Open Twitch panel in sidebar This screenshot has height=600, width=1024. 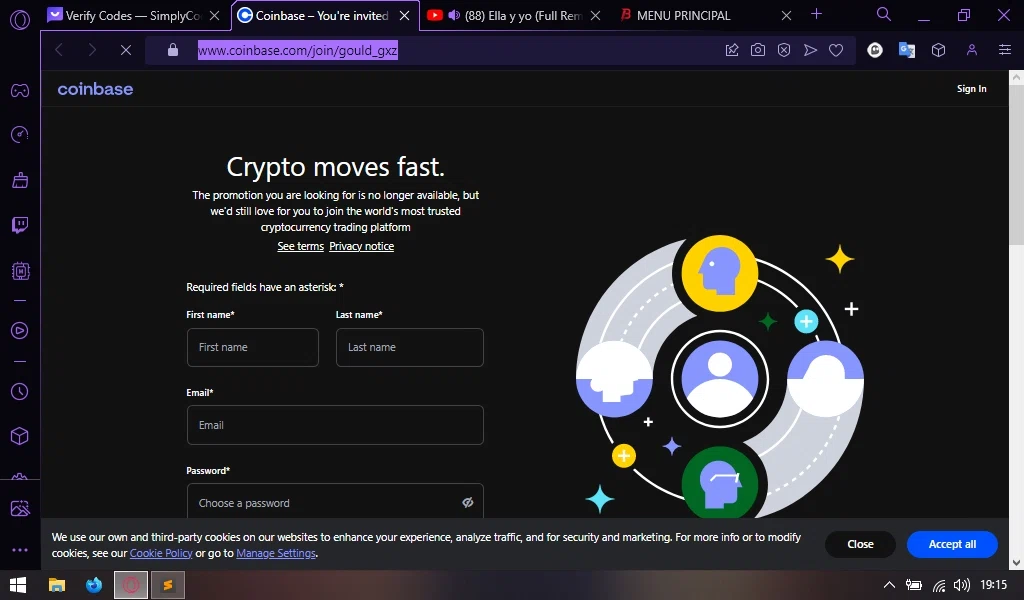(x=20, y=225)
